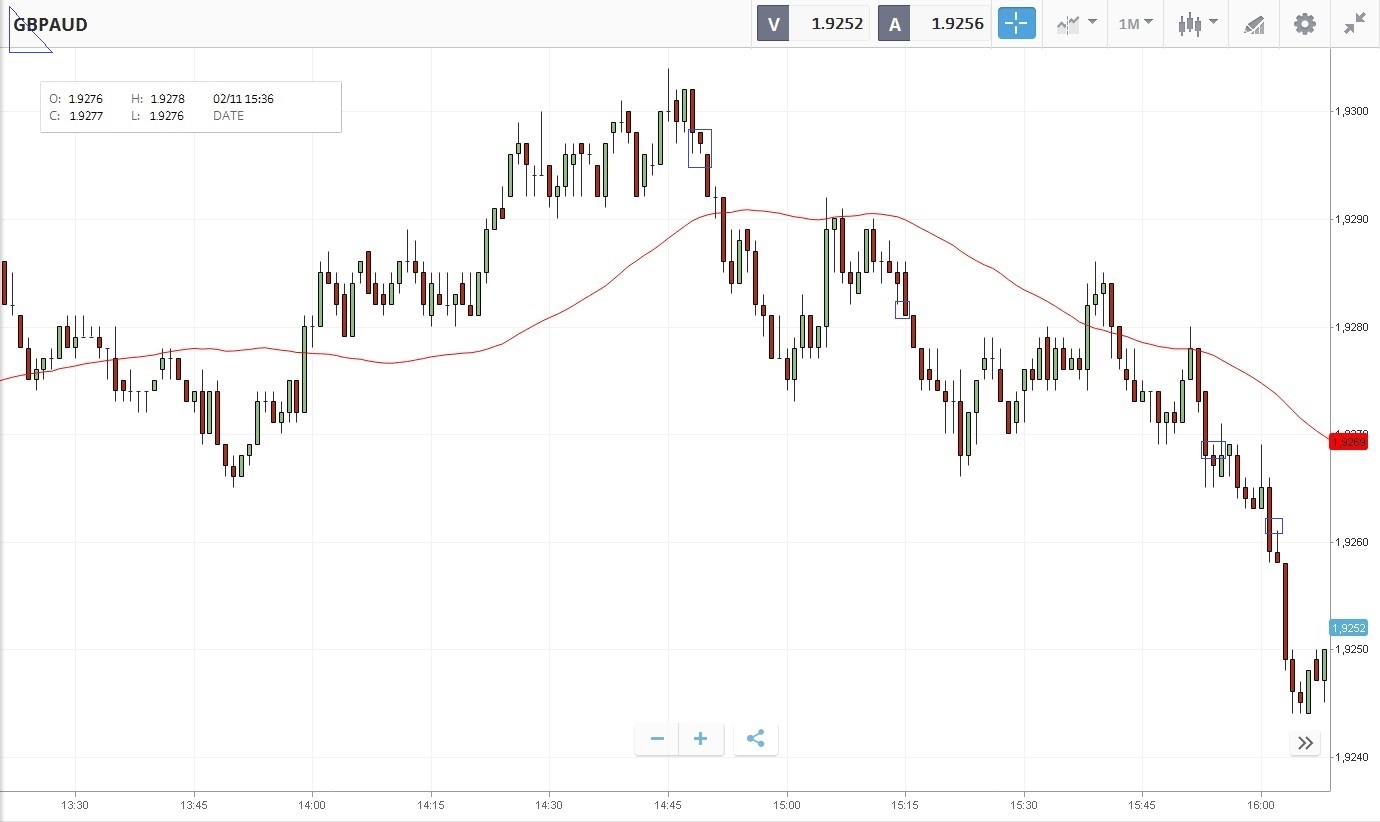
Task: Open the drawing tools icon
Action: coord(1254,24)
